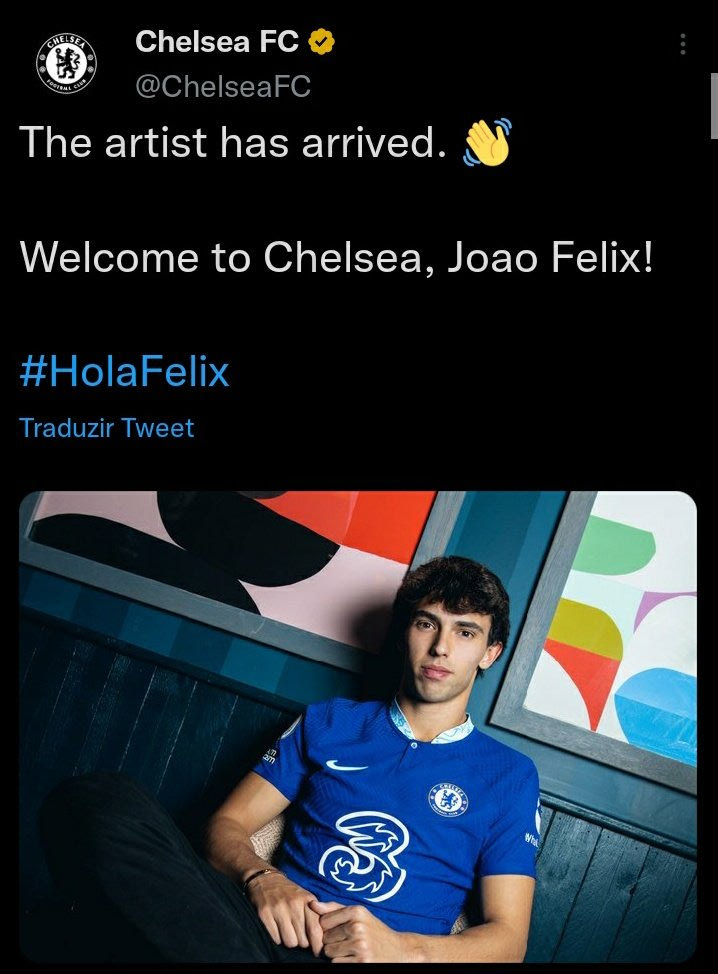Click the Chelsea FC display name

[x=217, y=42]
